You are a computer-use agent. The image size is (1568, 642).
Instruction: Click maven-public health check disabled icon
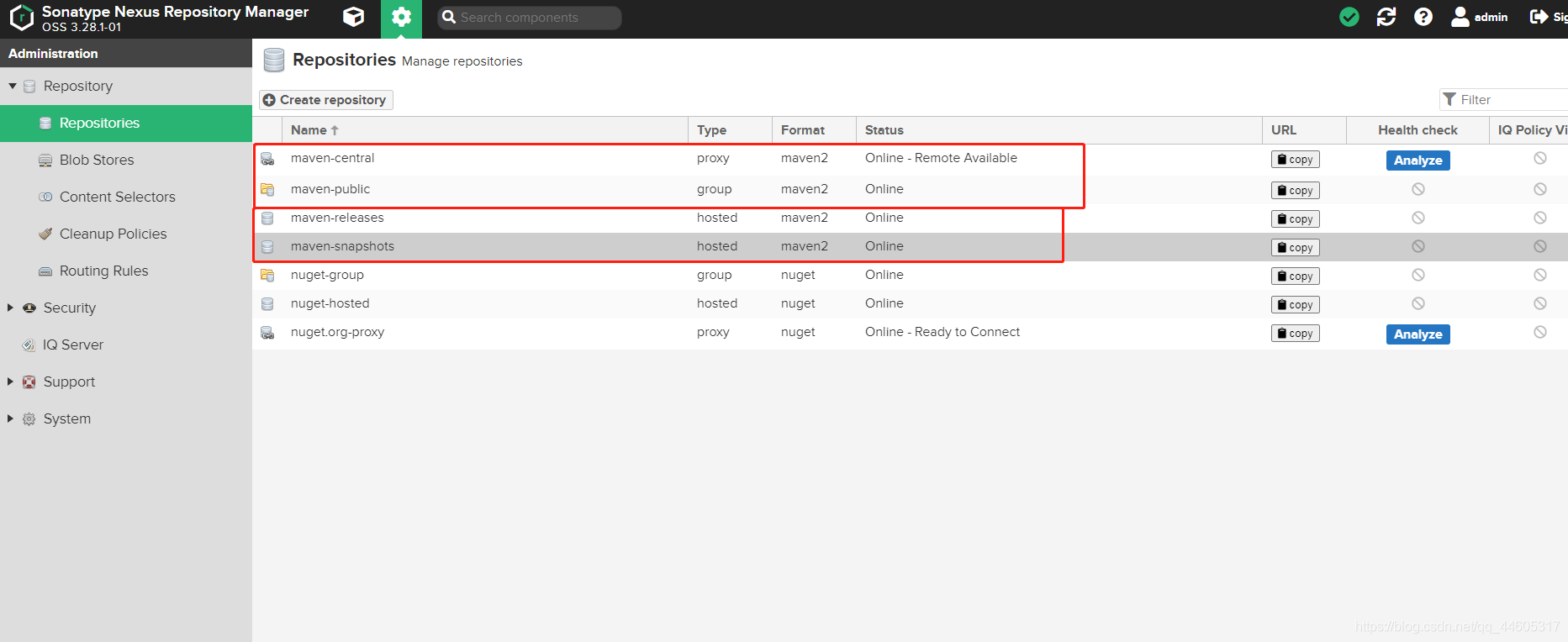[x=1418, y=189]
